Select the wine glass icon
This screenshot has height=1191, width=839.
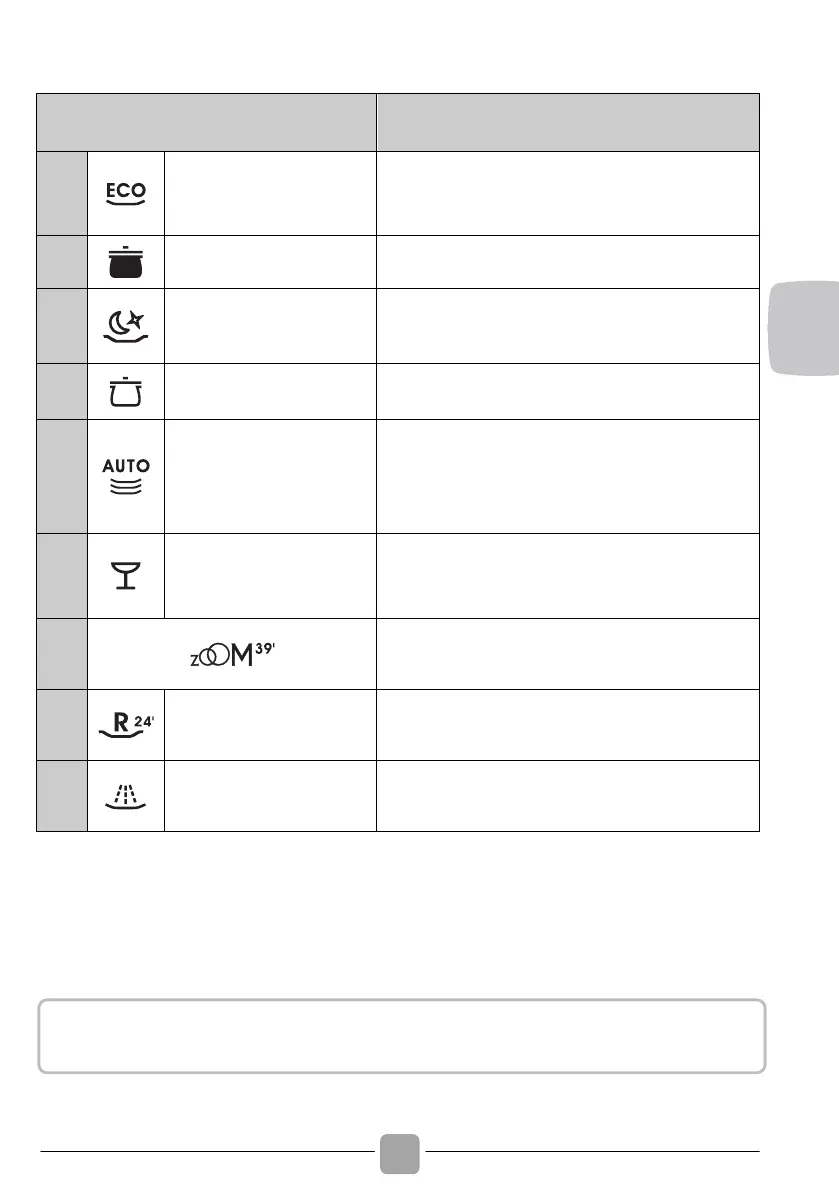pyautogui.click(x=127, y=576)
